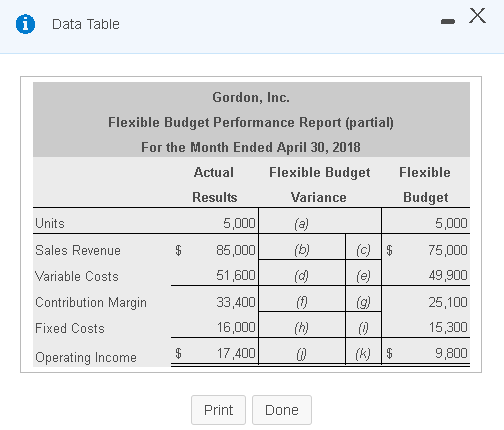Click the Gordon, Inc. heading

251,97
